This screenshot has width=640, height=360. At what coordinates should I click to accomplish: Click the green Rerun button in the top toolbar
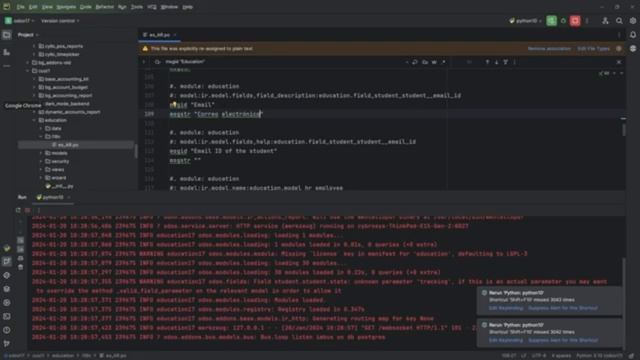point(551,21)
